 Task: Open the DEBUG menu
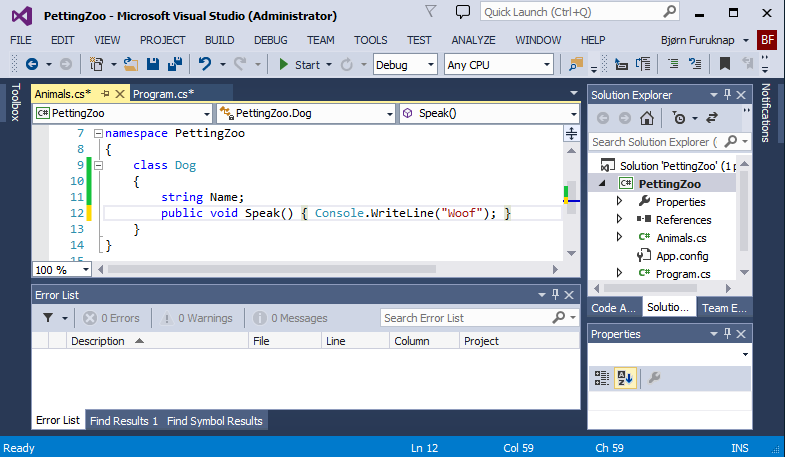[270, 40]
